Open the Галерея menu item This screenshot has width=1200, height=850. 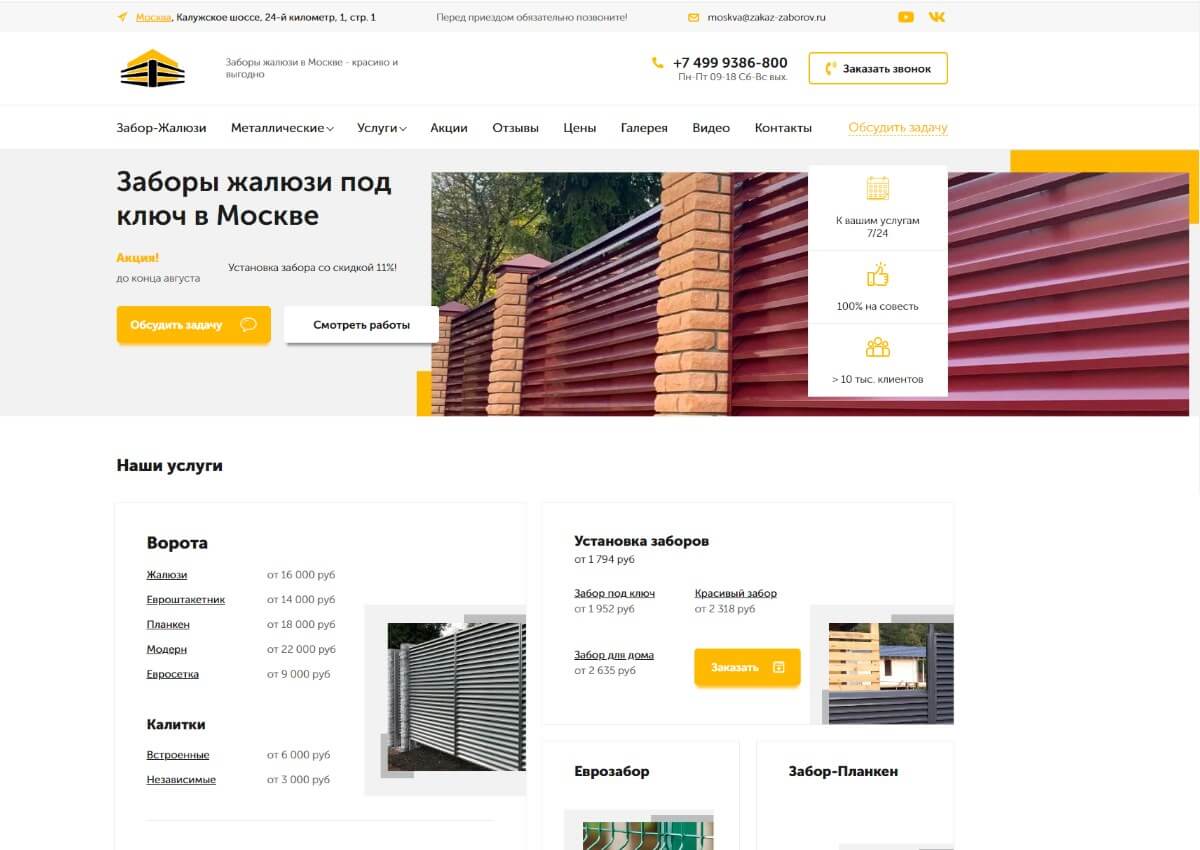click(644, 128)
